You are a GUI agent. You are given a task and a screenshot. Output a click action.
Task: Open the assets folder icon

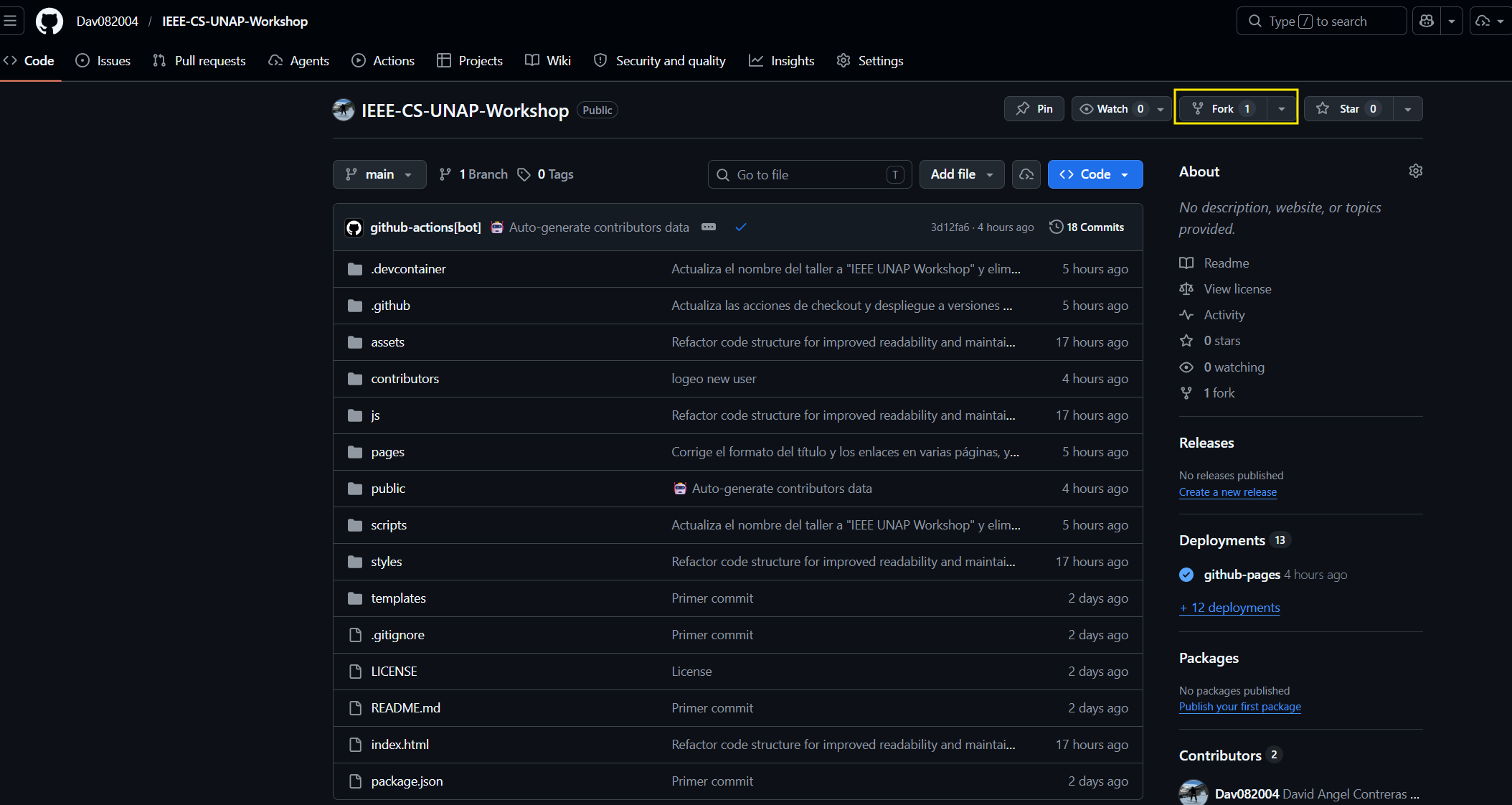tap(354, 342)
